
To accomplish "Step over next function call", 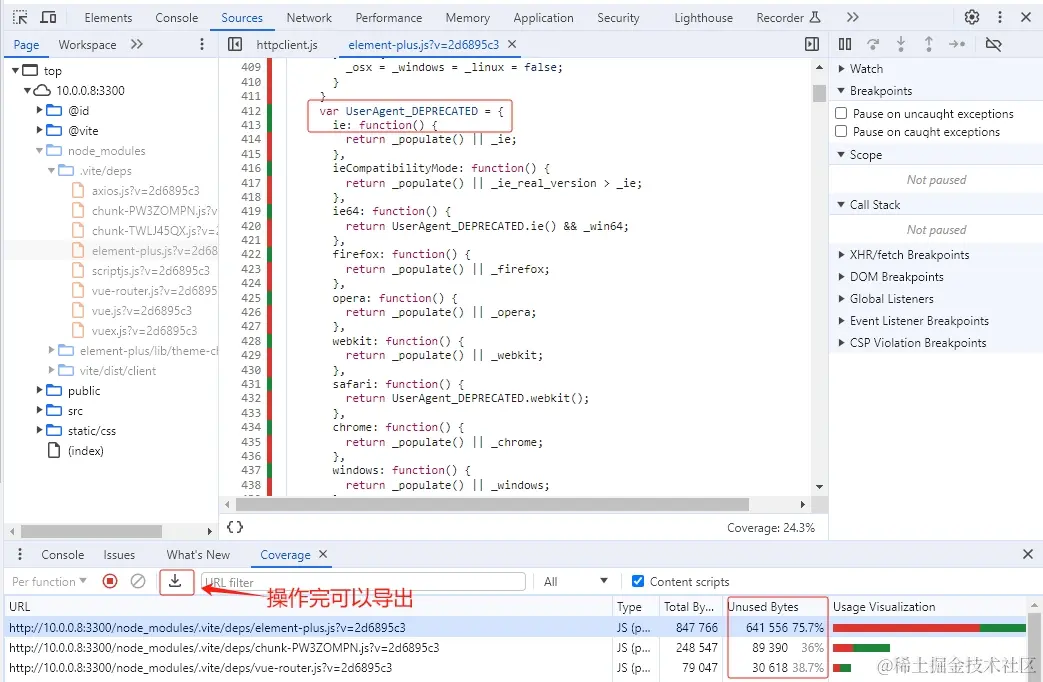I will click(x=873, y=45).
